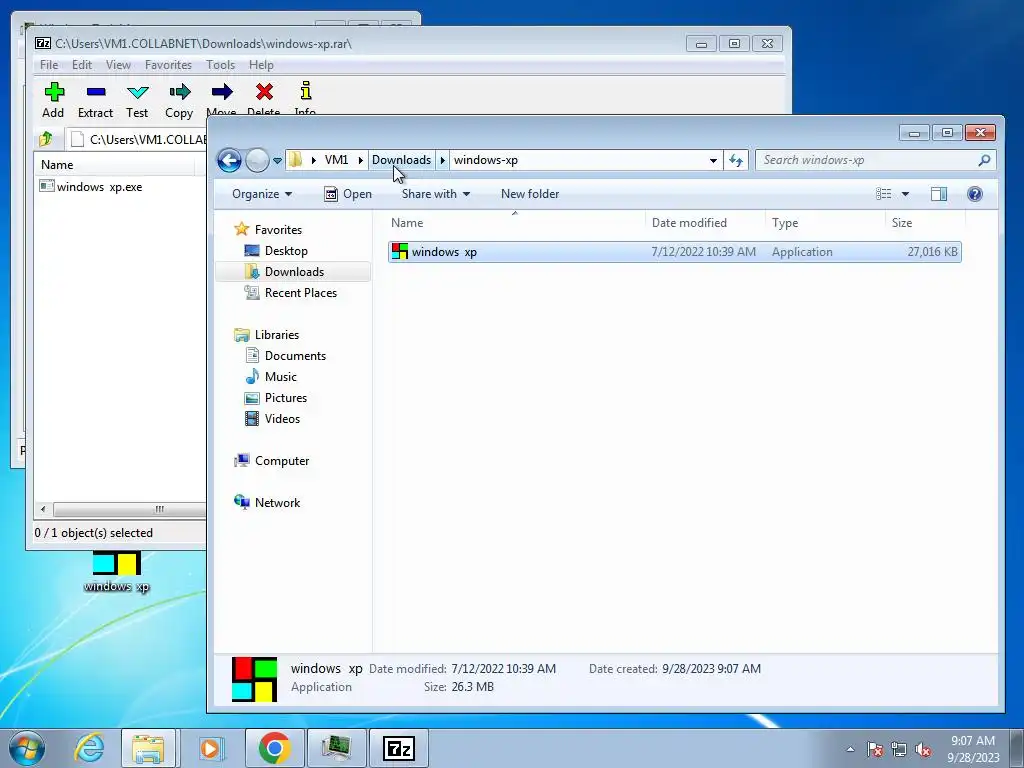Sort by Size column

pyautogui.click(x=925, y=223)
